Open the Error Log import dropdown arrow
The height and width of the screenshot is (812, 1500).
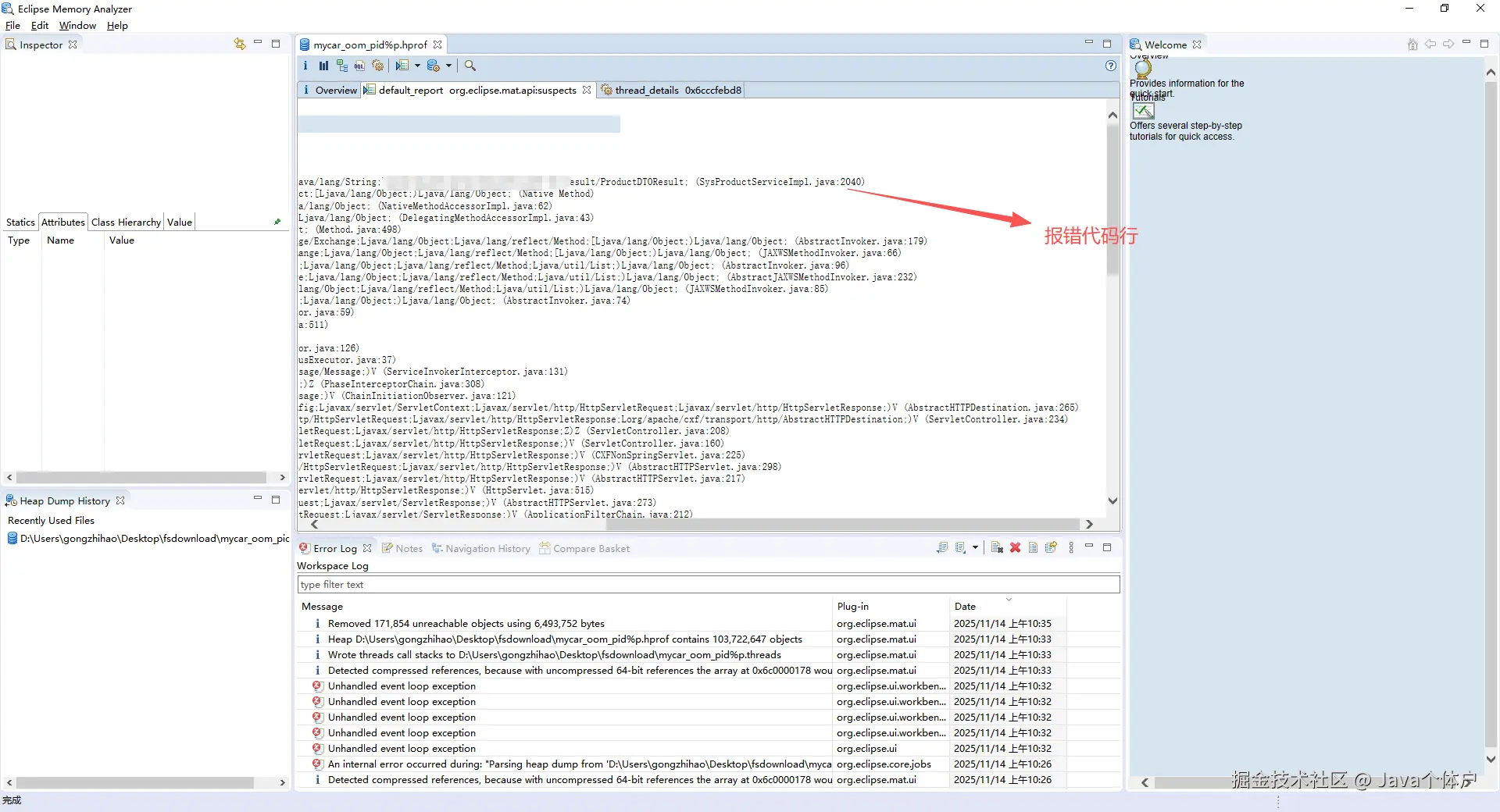[975, 547]
